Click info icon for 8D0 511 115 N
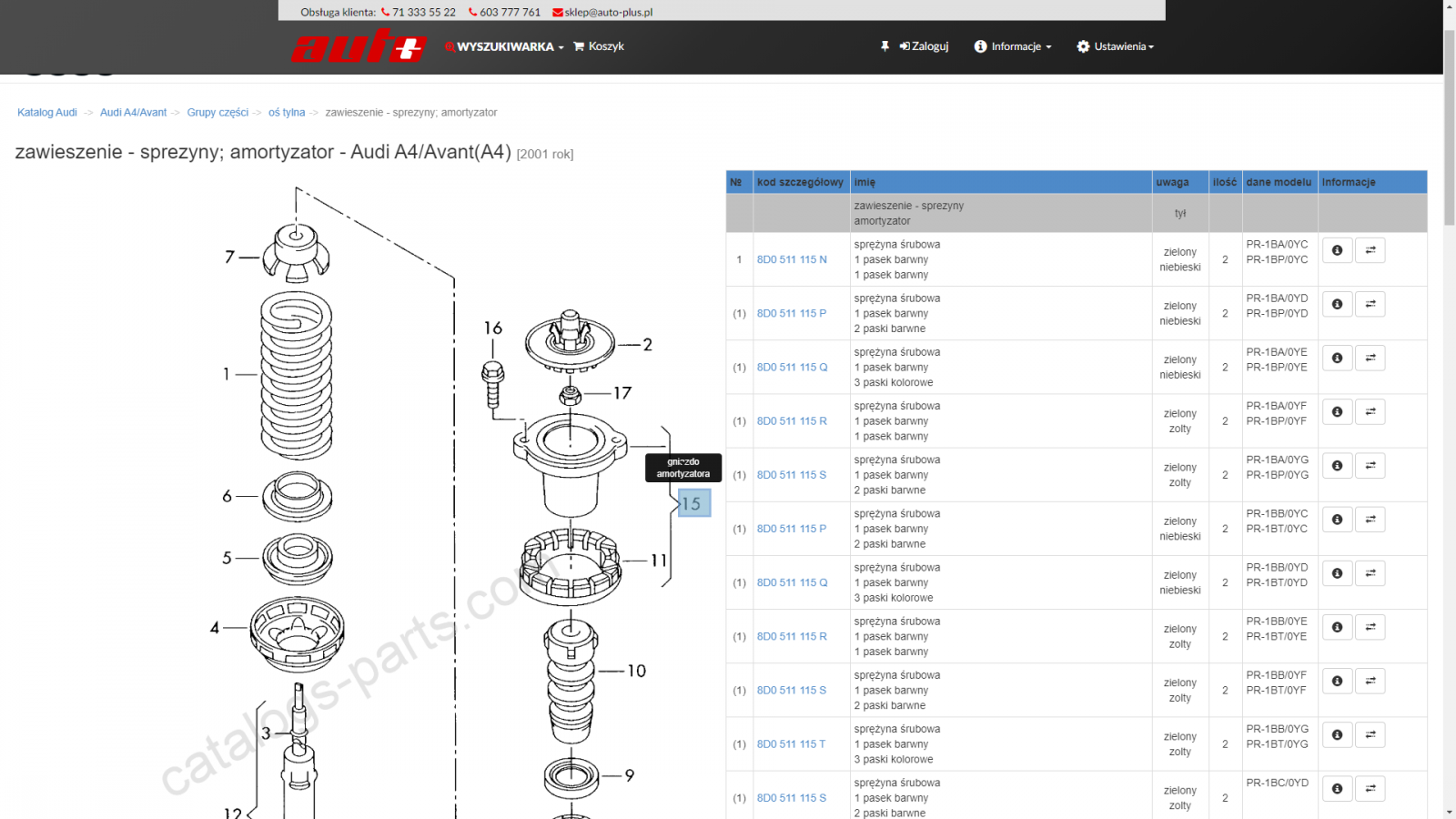 1337,250
